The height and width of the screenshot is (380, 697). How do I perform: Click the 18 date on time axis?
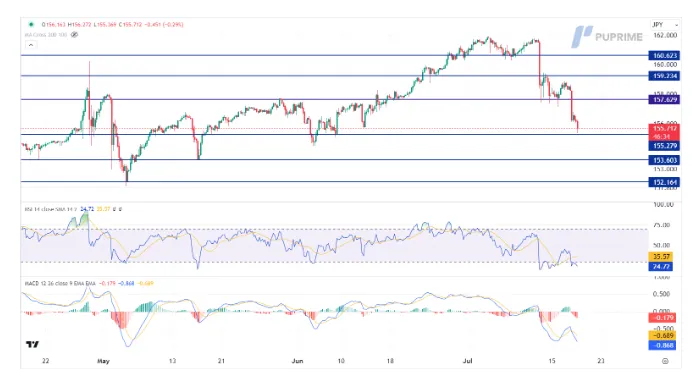390,361
